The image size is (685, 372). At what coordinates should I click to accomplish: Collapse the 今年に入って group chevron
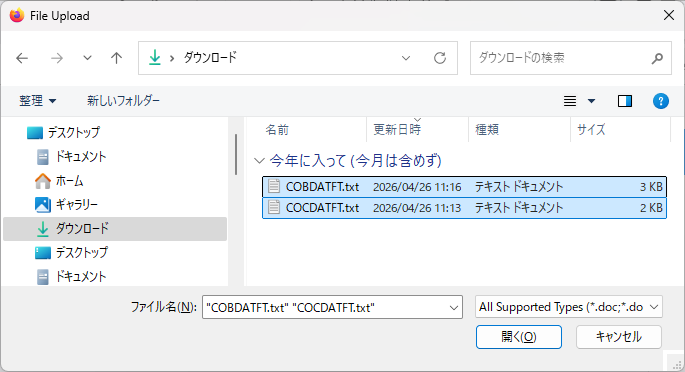259,161
